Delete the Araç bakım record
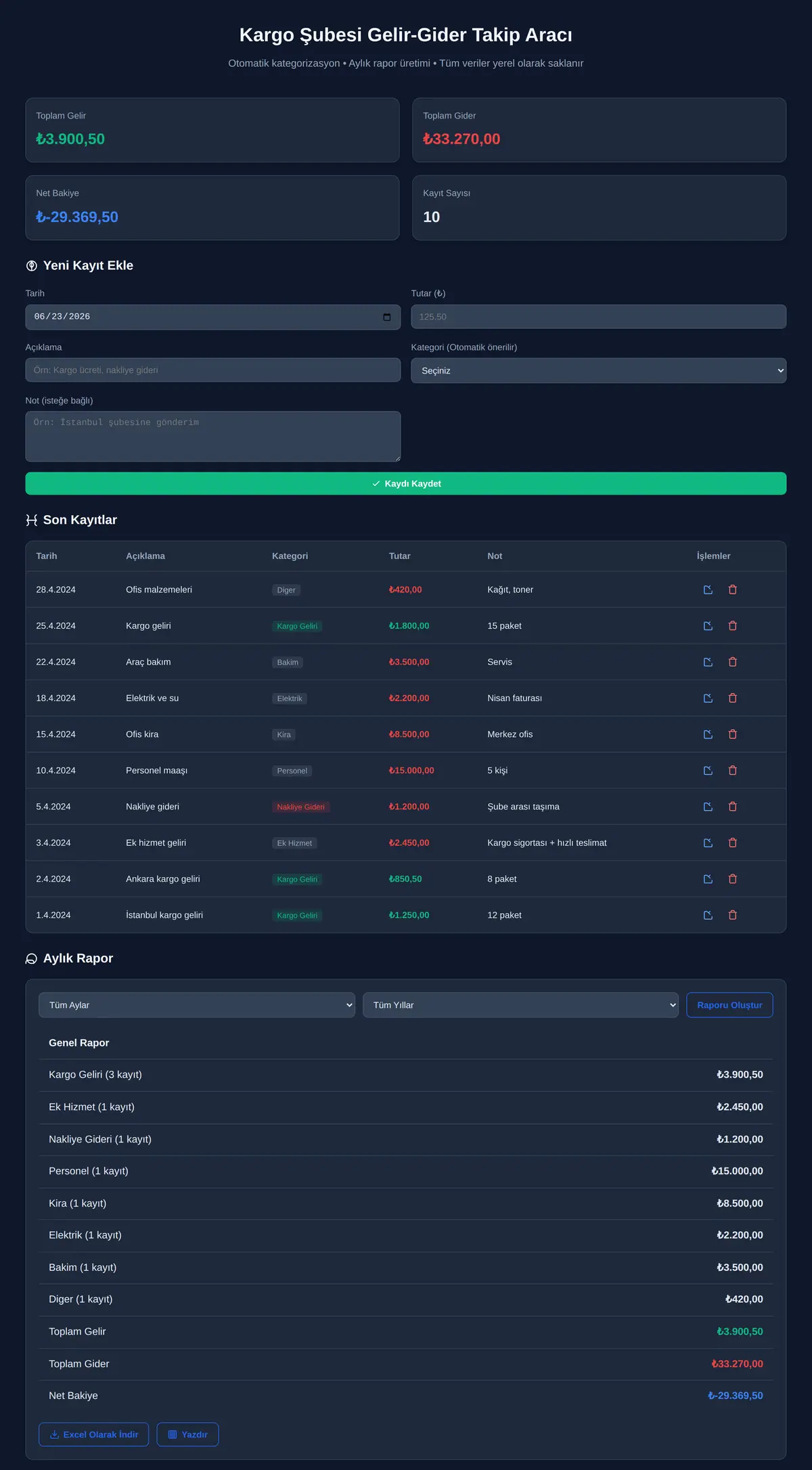The width and height of the screenshot is (812, 1470). pyautogui.click(x=732, y=662)
